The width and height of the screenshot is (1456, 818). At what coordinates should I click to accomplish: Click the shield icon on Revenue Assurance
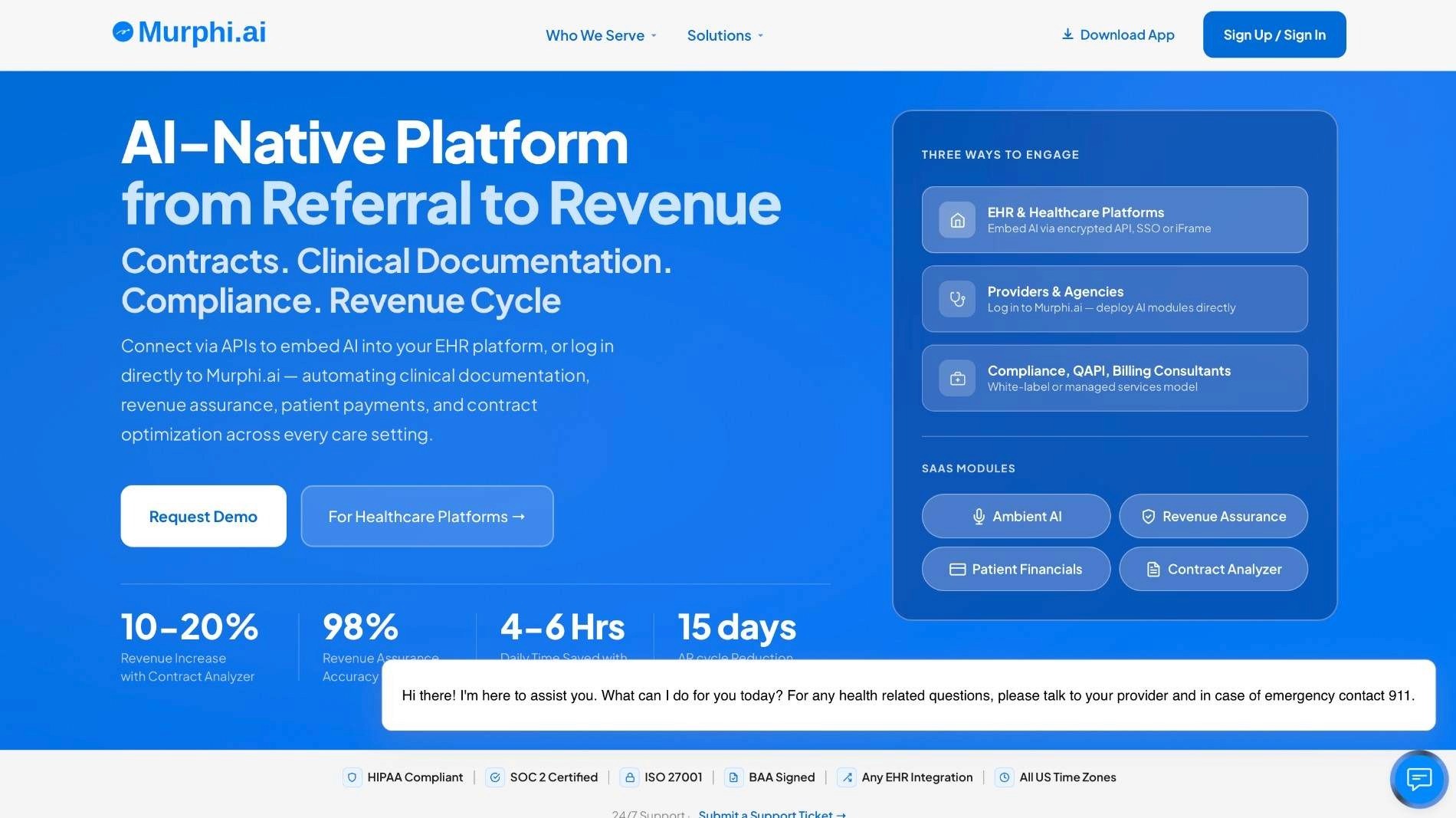(1148, 517)
